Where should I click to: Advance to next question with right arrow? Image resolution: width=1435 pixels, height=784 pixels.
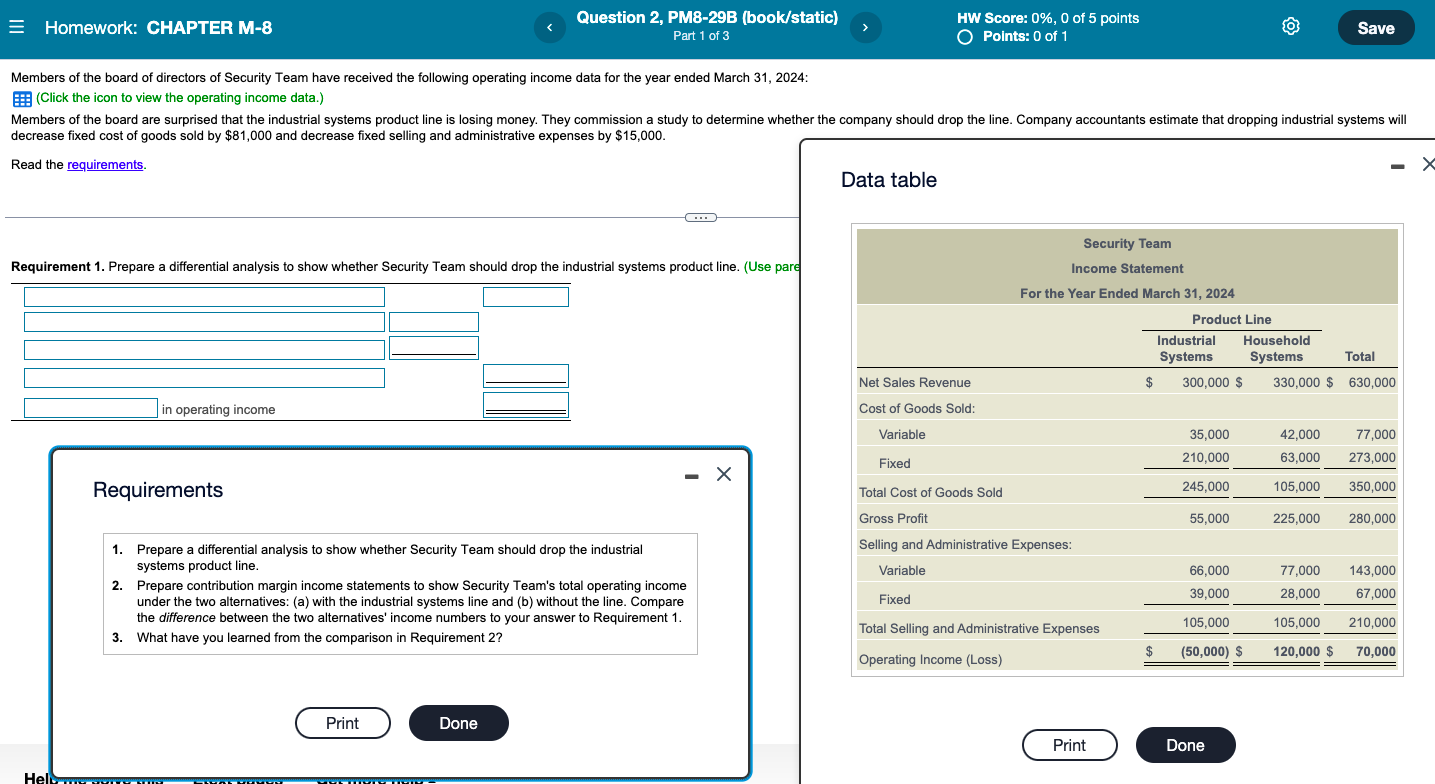coord(865,27)
